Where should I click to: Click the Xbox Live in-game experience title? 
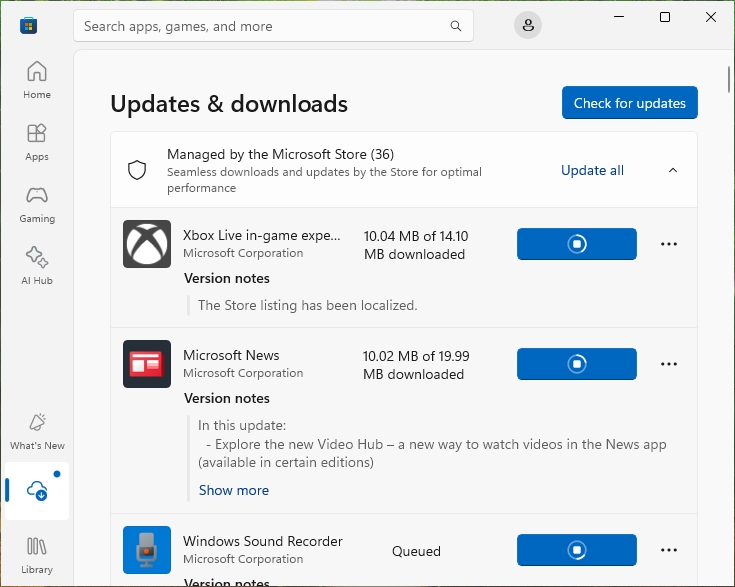pyautogui.click(x=262, y=235)
